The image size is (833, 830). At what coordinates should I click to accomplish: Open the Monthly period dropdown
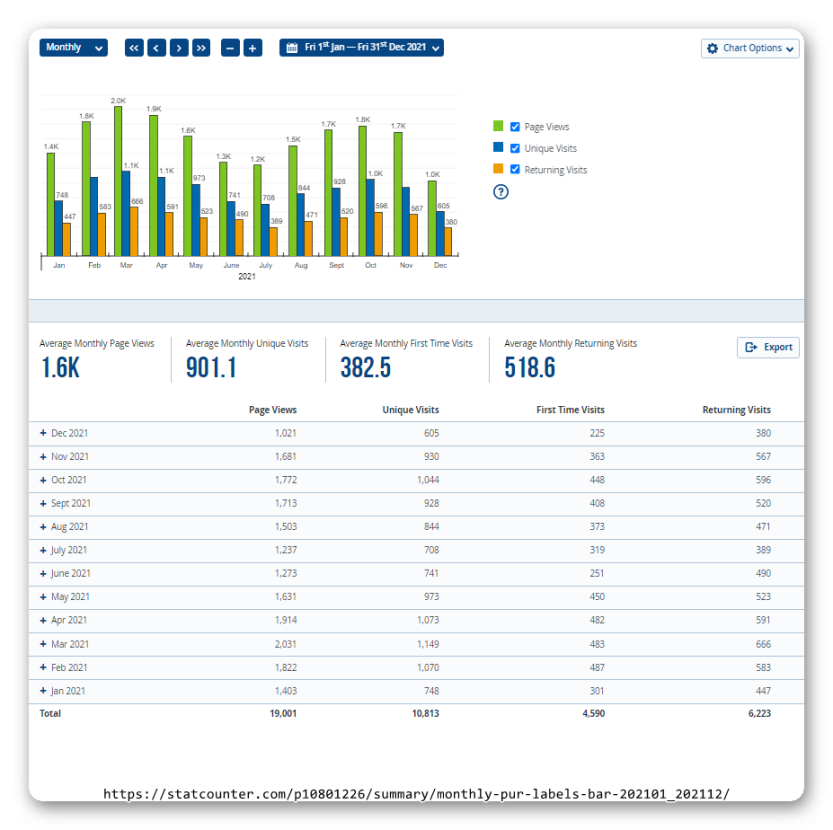coord(74,48)
